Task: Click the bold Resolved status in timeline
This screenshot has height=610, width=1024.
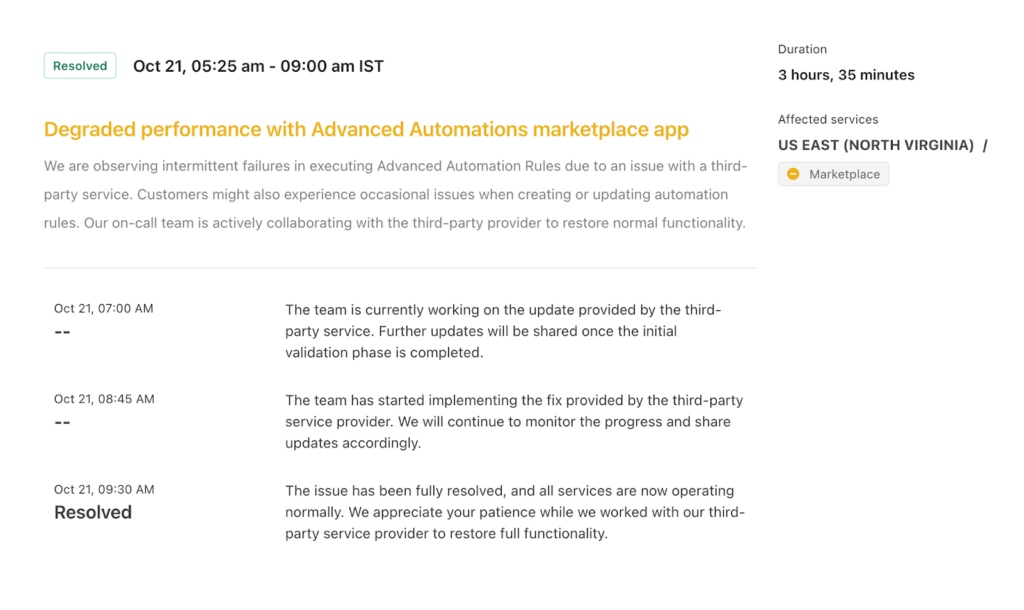Action: coord(93,512)
